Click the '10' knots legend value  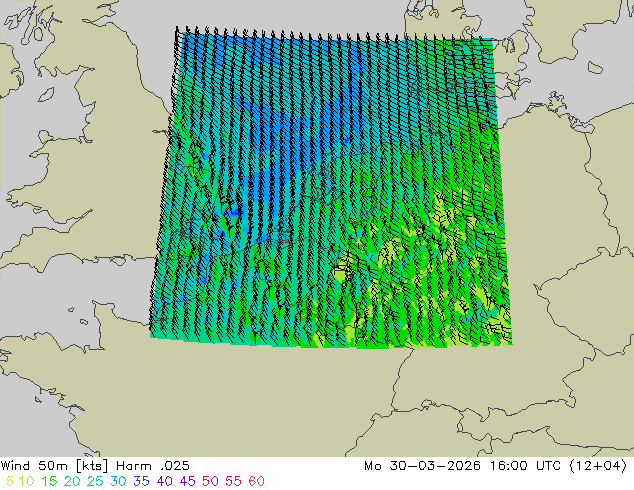tap(26, 481)
